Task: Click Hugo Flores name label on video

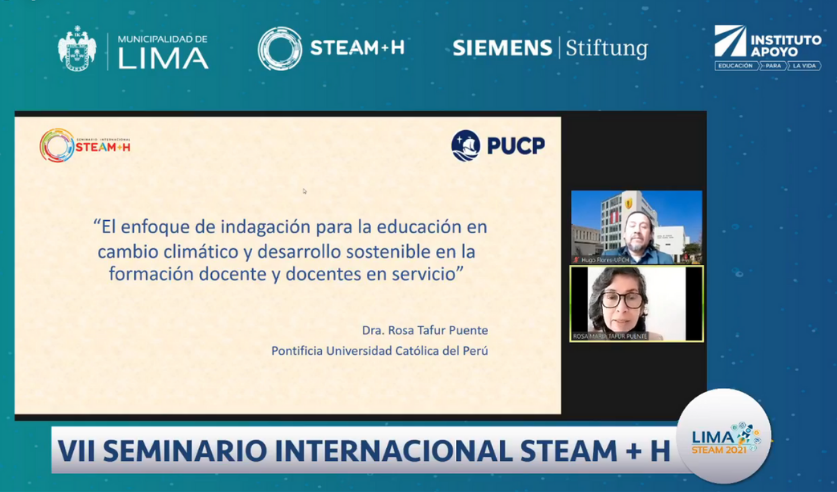Action: [x=602, y=259]
